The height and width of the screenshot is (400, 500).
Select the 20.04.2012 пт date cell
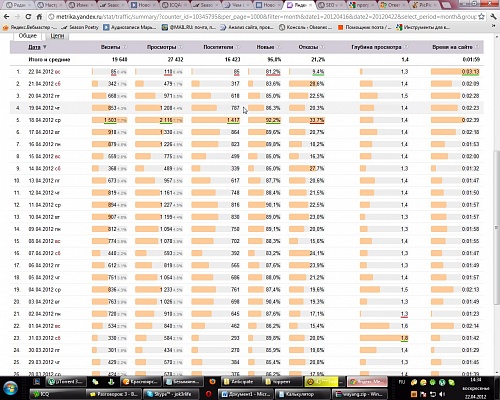(44, 96)
